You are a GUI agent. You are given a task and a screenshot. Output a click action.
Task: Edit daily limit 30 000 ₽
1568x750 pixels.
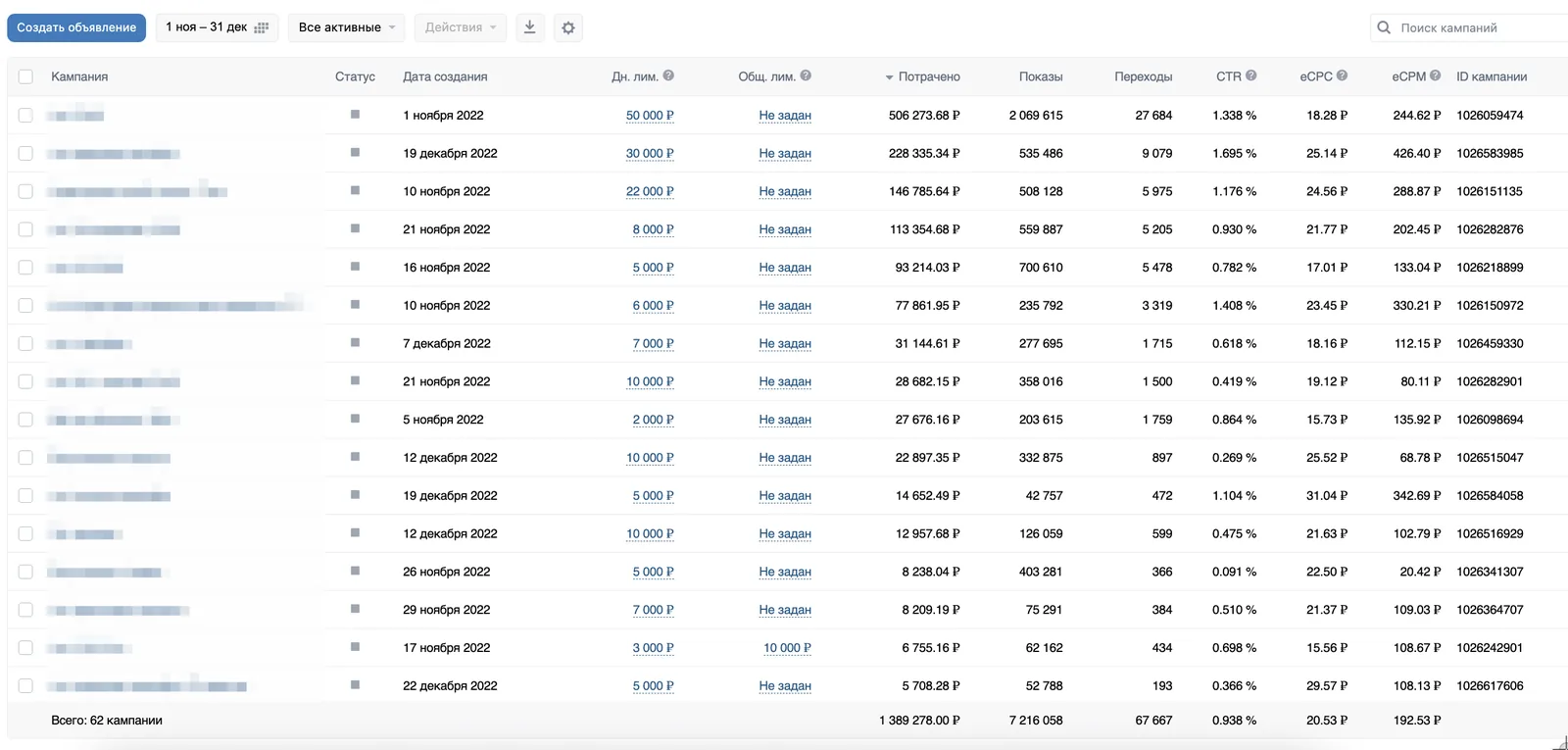click(x=650, y=154)
